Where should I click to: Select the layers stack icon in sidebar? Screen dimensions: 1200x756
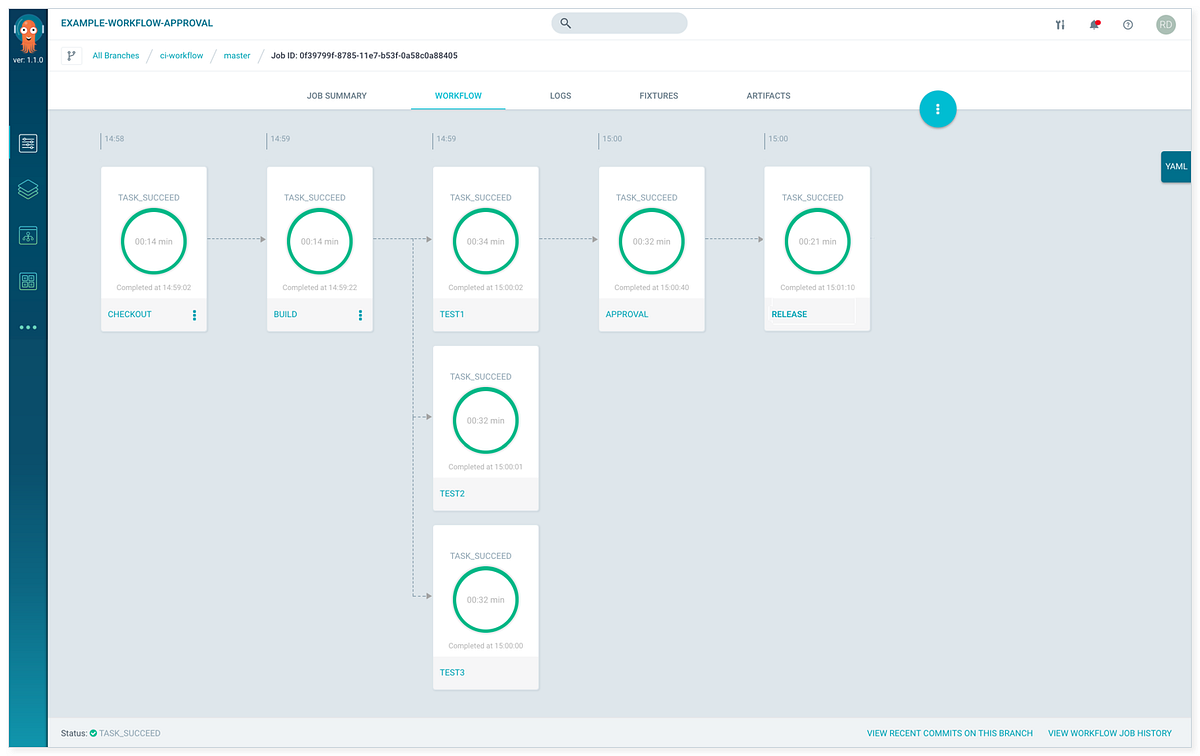coord(27,188)
